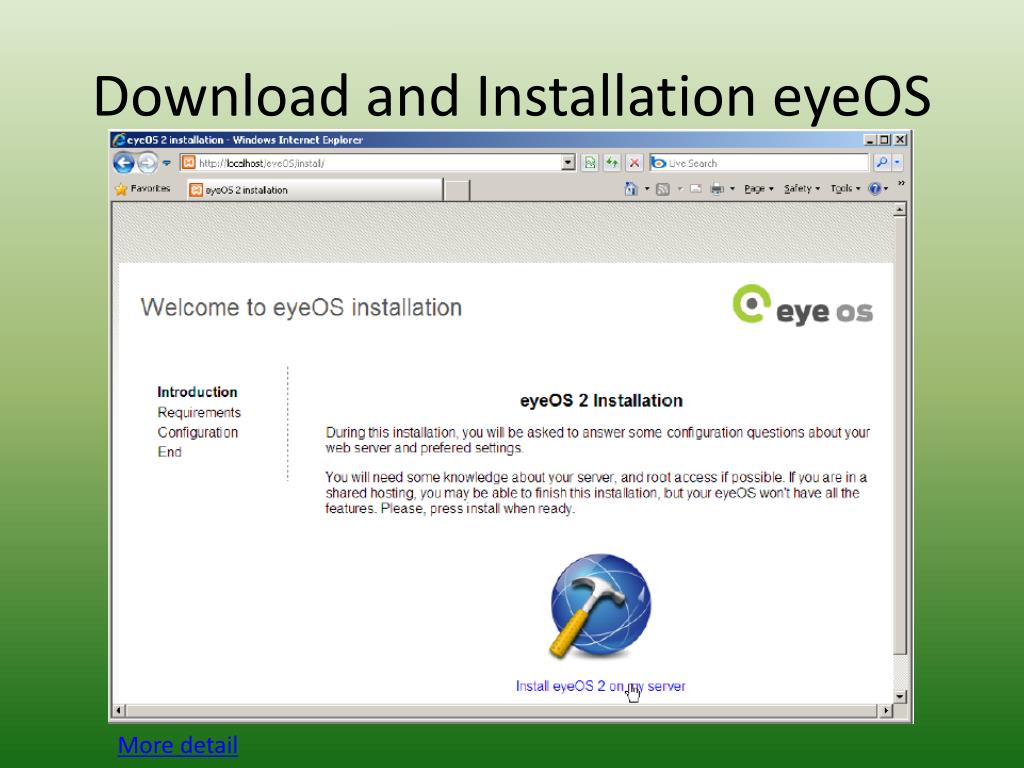This screenshot has width=1024, height=768.
Task: Click the horizontal scrollbar left arrow
Action: click(x=119, y=710)
